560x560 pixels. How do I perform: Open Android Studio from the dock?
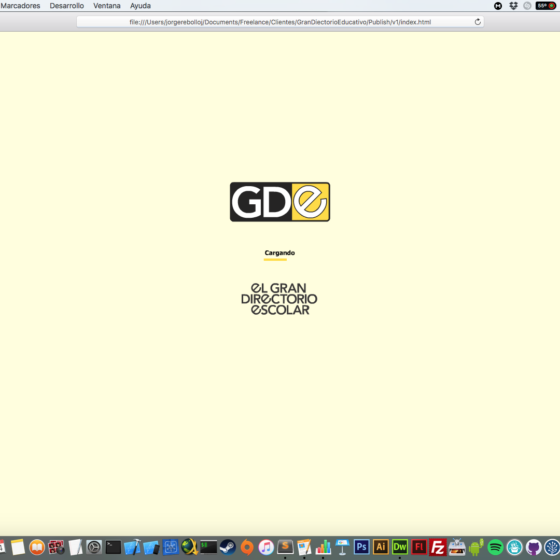point(476,547)
